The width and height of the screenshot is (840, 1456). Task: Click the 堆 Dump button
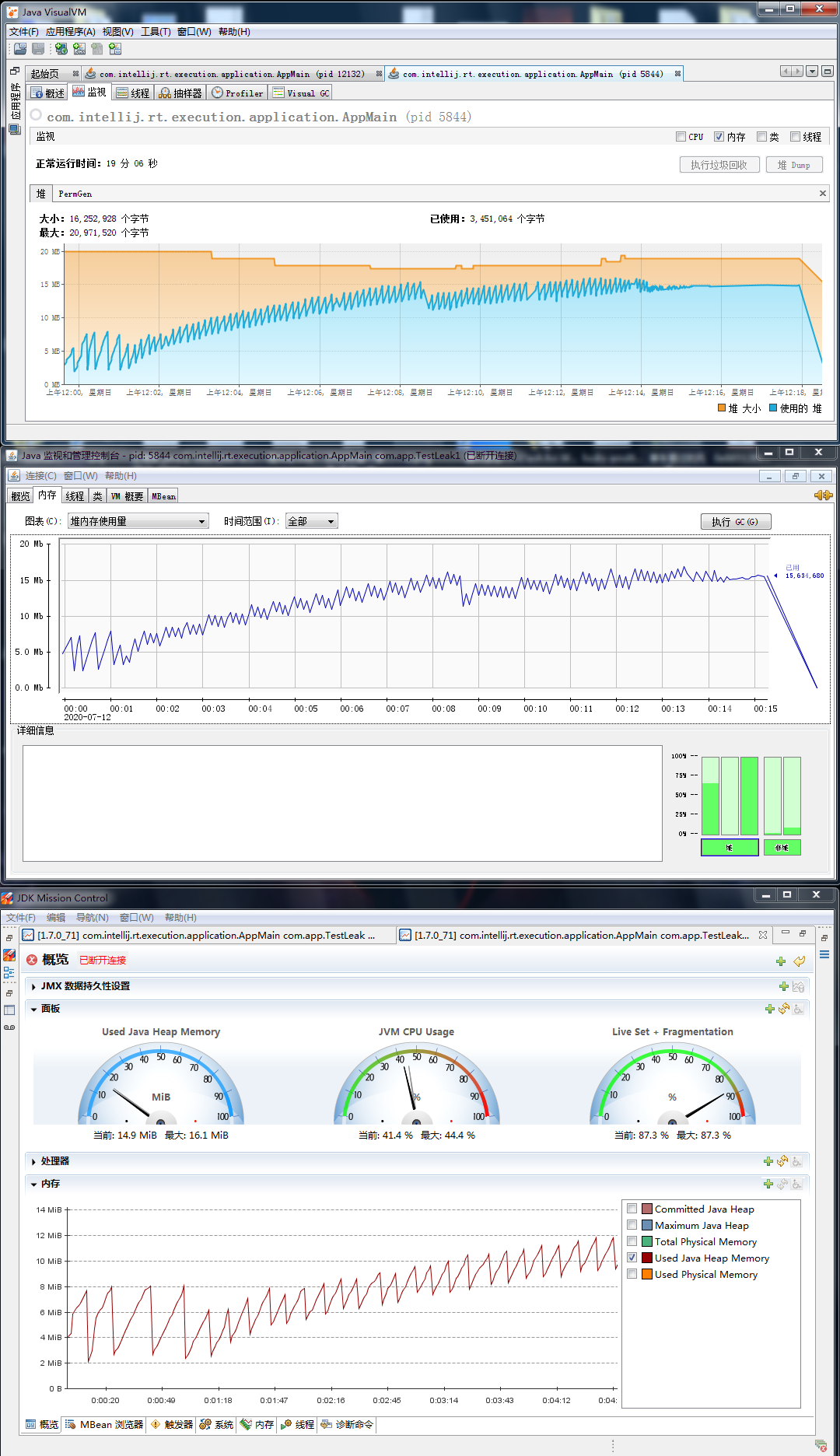[793, 165]
